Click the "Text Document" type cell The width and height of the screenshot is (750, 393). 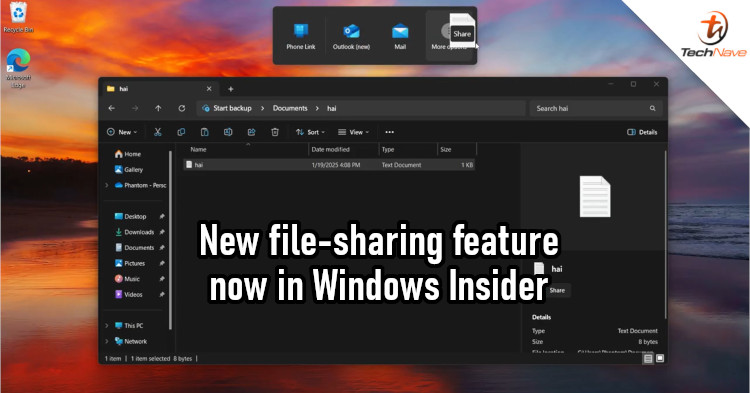pyautogui.click(x=401, y=165)
